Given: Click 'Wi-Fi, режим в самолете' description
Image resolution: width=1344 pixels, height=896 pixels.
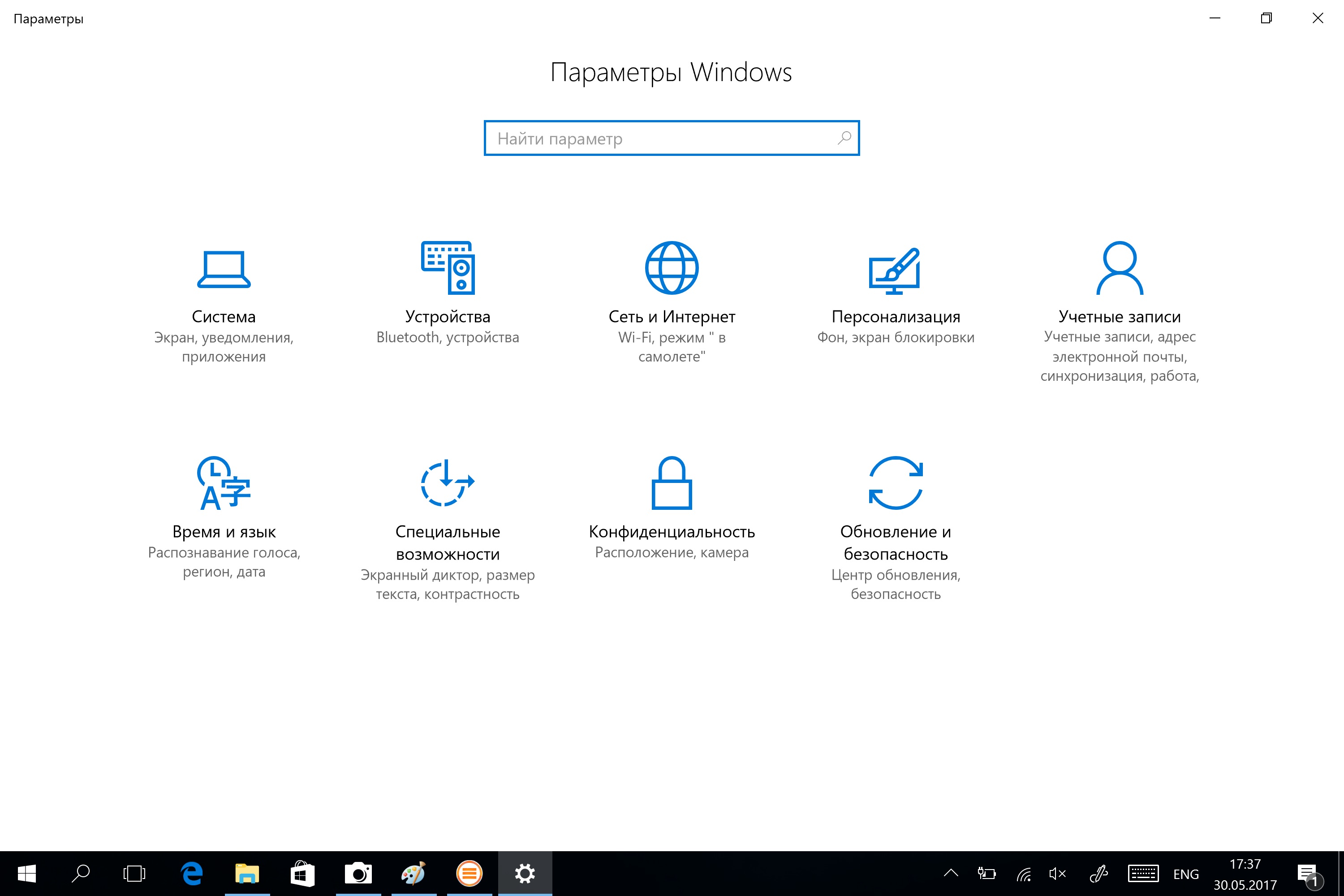Looking at the screenshot, I should tap(672, 347).
